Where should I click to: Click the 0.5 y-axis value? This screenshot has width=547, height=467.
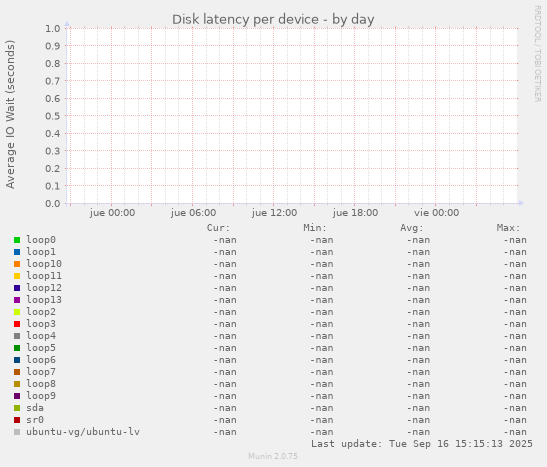(53, 116)
